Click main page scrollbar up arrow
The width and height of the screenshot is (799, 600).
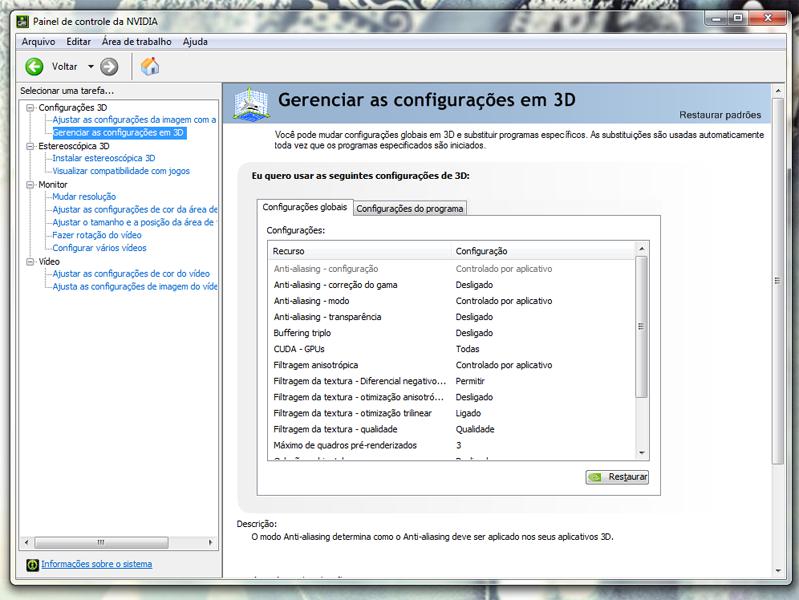click(778, 91)
